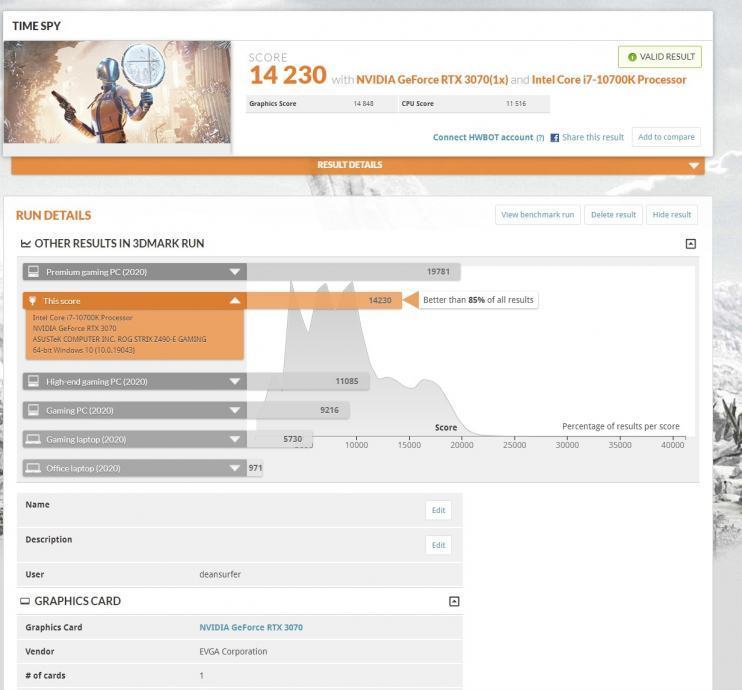The height and width of the screenshot is (690, 742).
Task: Click the trophy icon on This score
Action: (32, 301)
